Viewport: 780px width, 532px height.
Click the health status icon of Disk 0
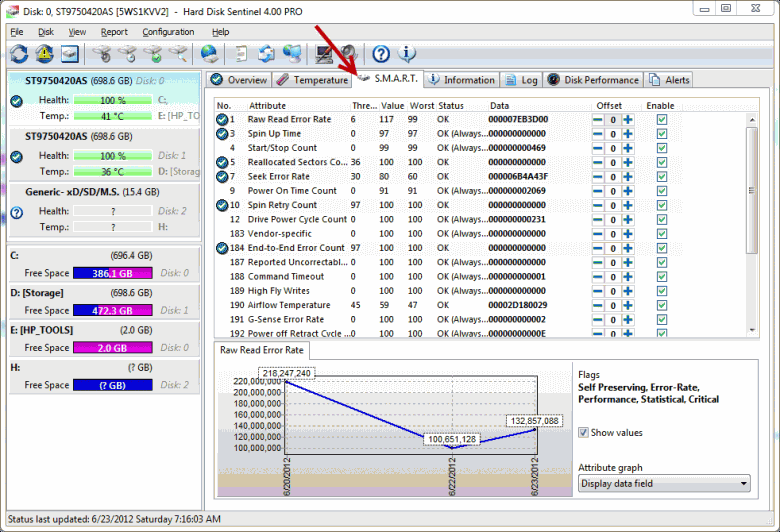tap(16, 101)
